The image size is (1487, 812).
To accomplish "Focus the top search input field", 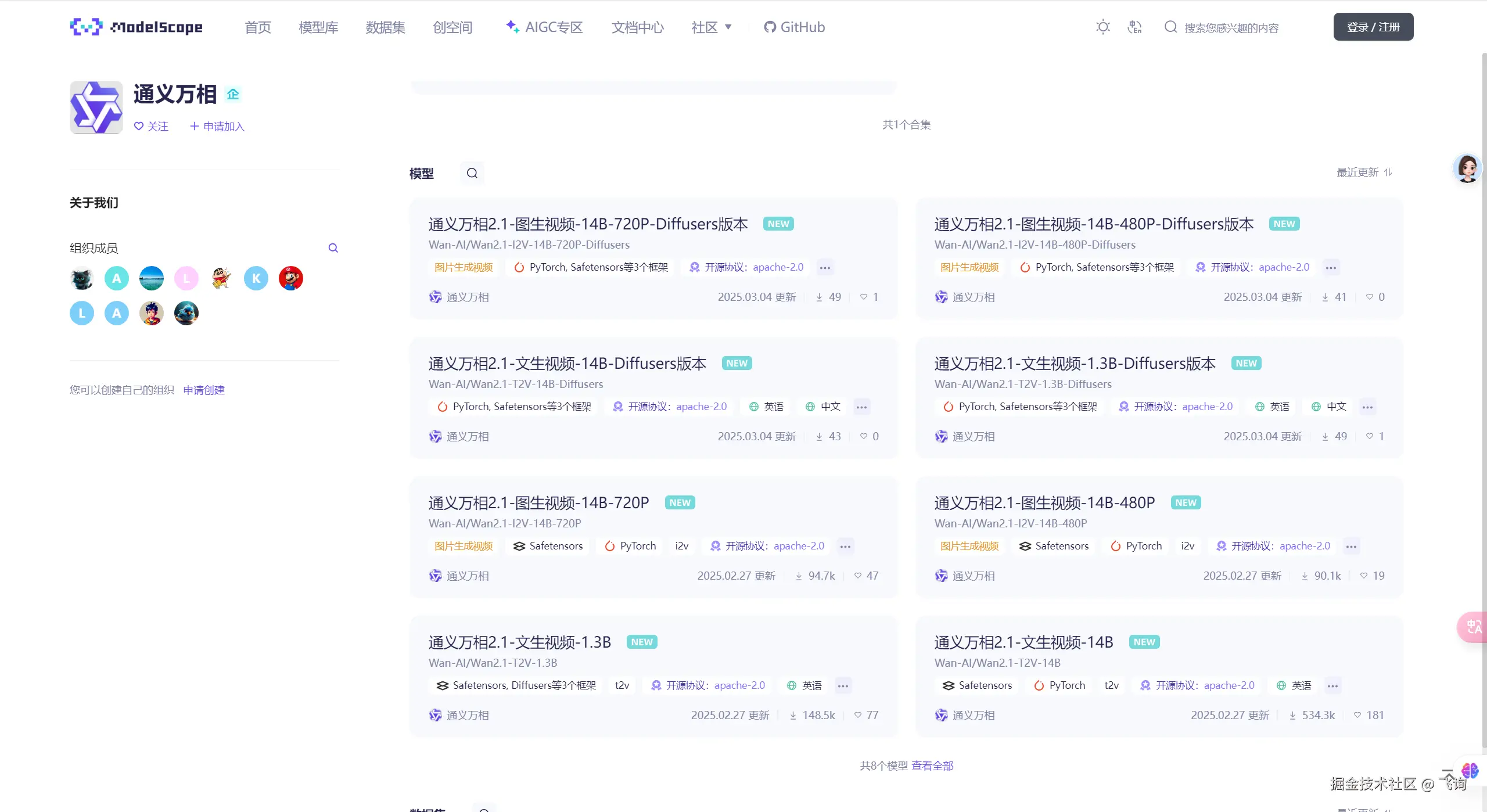I will 1231,28.
